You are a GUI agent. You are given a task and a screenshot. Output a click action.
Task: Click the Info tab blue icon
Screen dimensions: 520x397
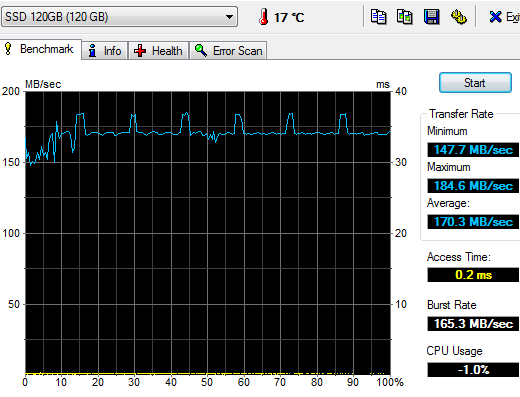tap(92, 51)
